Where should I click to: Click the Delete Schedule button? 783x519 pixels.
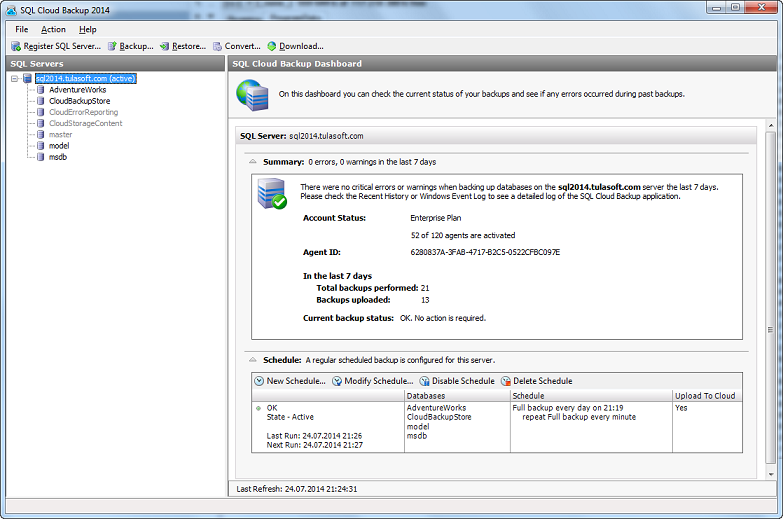(x=537, y=381)
